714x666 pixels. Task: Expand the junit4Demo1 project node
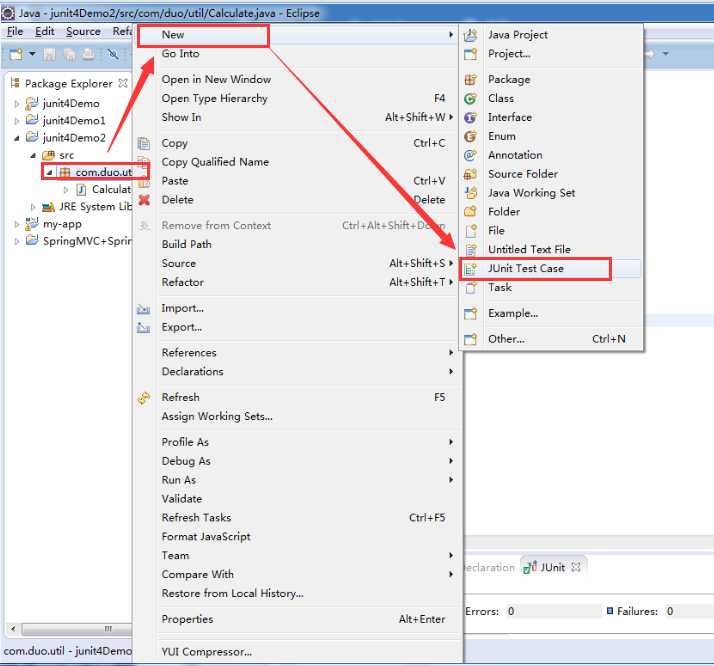17,121
